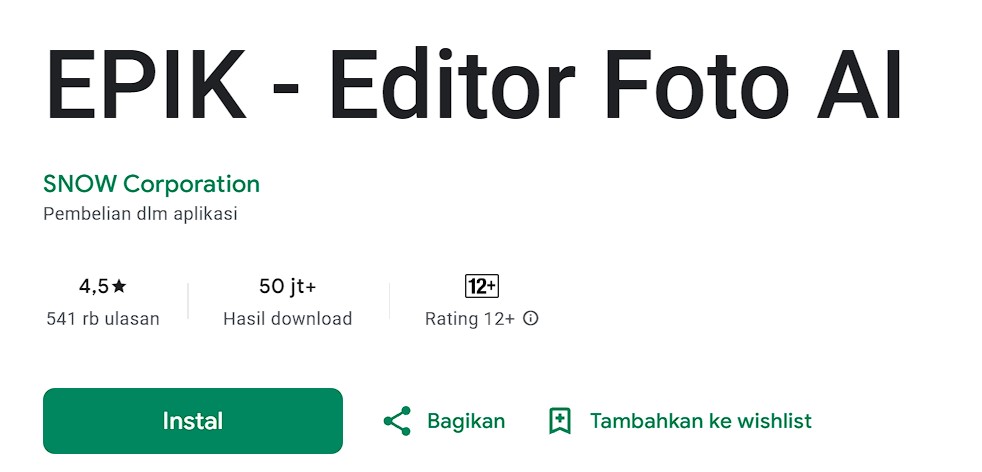The width and height of the screenshot is (982, 472).
Task: Click the info icon next to Rating 12+
Action: point(530,319)
